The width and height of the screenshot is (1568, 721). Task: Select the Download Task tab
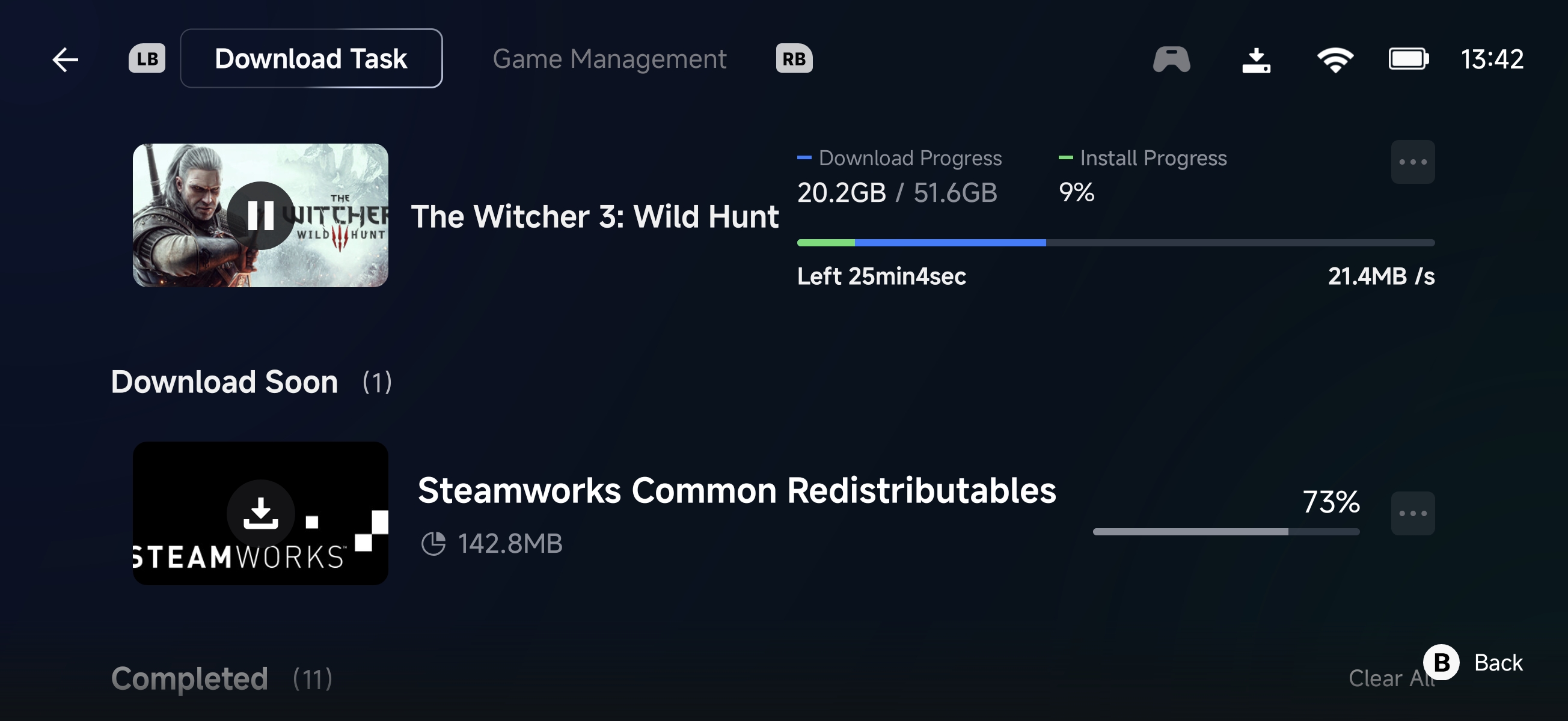pyautogui.click(x=311, y=58)
